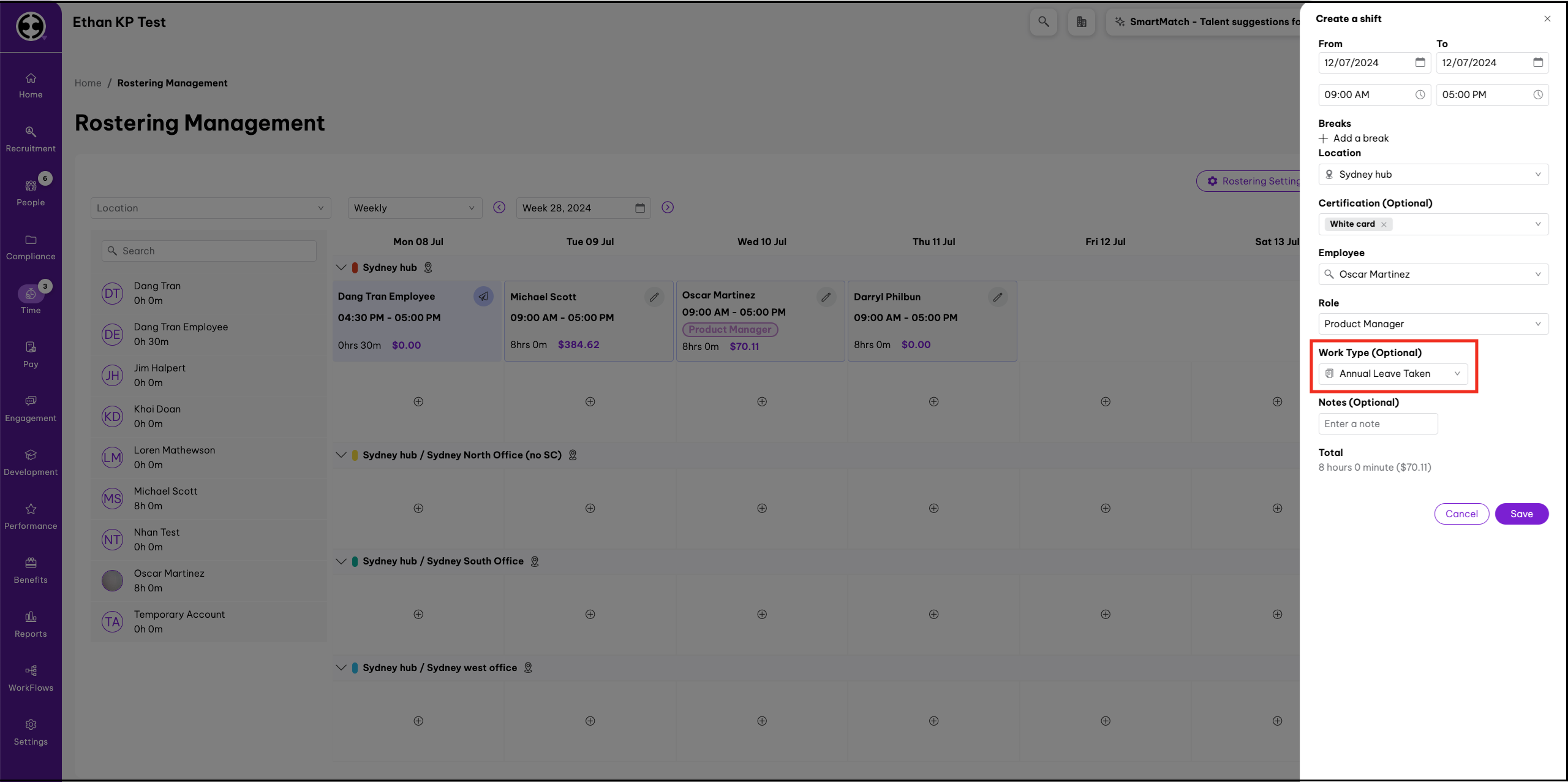
Task: Click Add a break
Action: (1354, 139)
